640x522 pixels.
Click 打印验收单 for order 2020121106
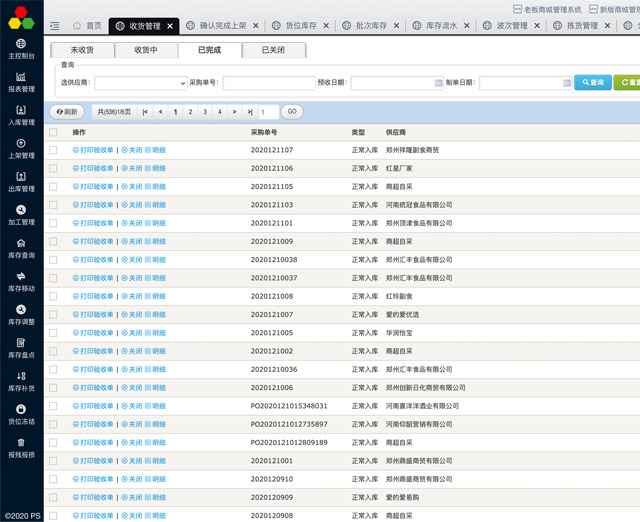click(x=93, y=168)
